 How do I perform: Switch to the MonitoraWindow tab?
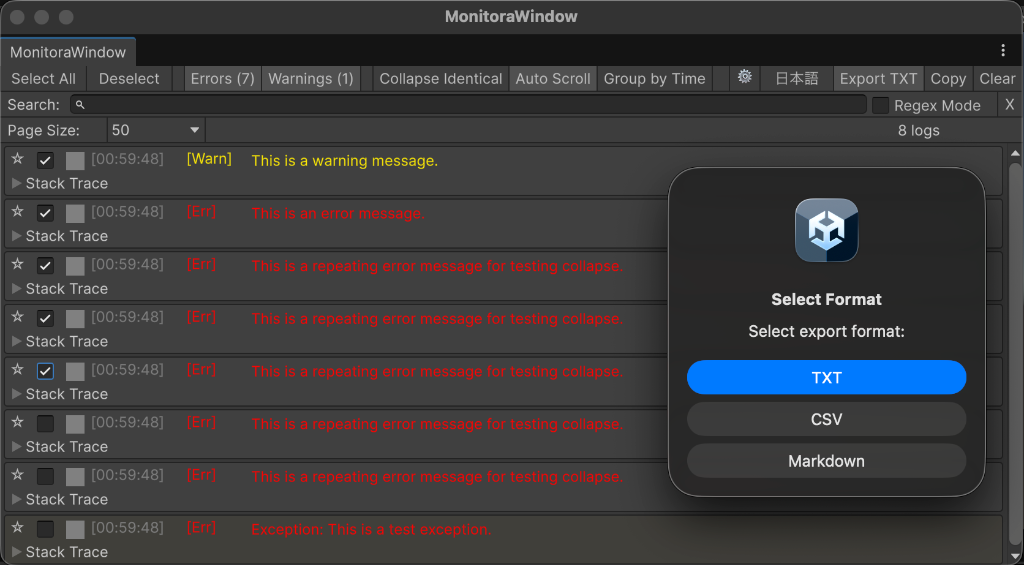click(x=68, y=52)
